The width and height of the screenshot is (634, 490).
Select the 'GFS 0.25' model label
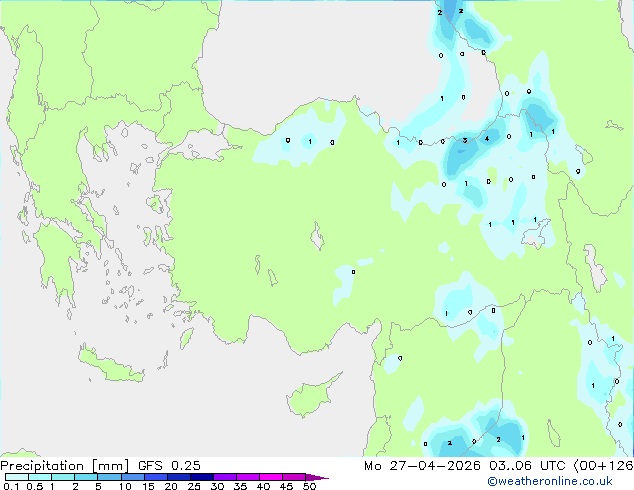(169, 466)
